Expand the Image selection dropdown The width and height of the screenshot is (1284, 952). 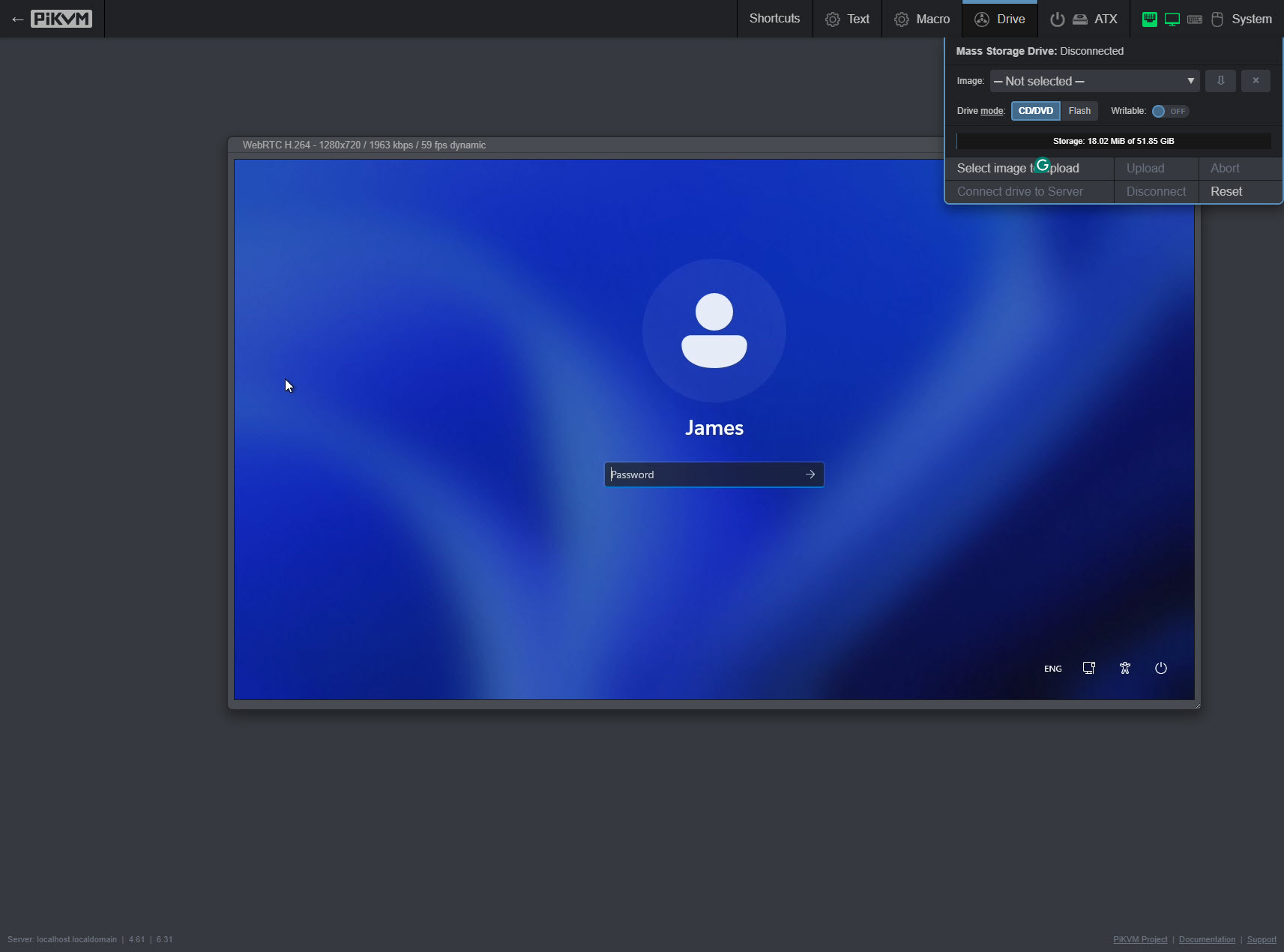[x=1094, y=81]
